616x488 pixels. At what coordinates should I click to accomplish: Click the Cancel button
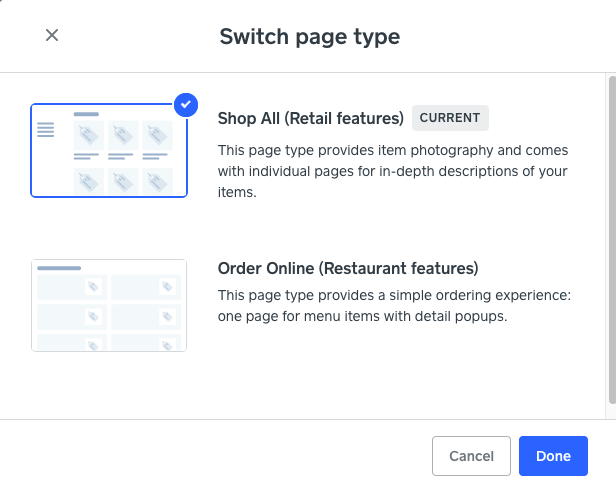tap(471, 456)
